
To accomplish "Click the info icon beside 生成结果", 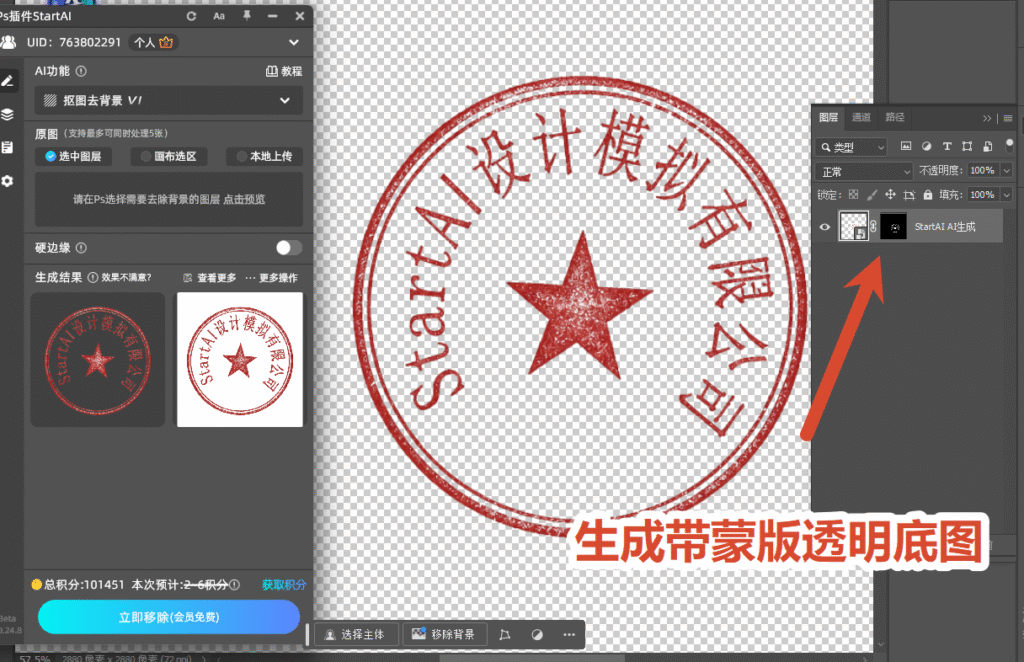I will click(93, 277).
